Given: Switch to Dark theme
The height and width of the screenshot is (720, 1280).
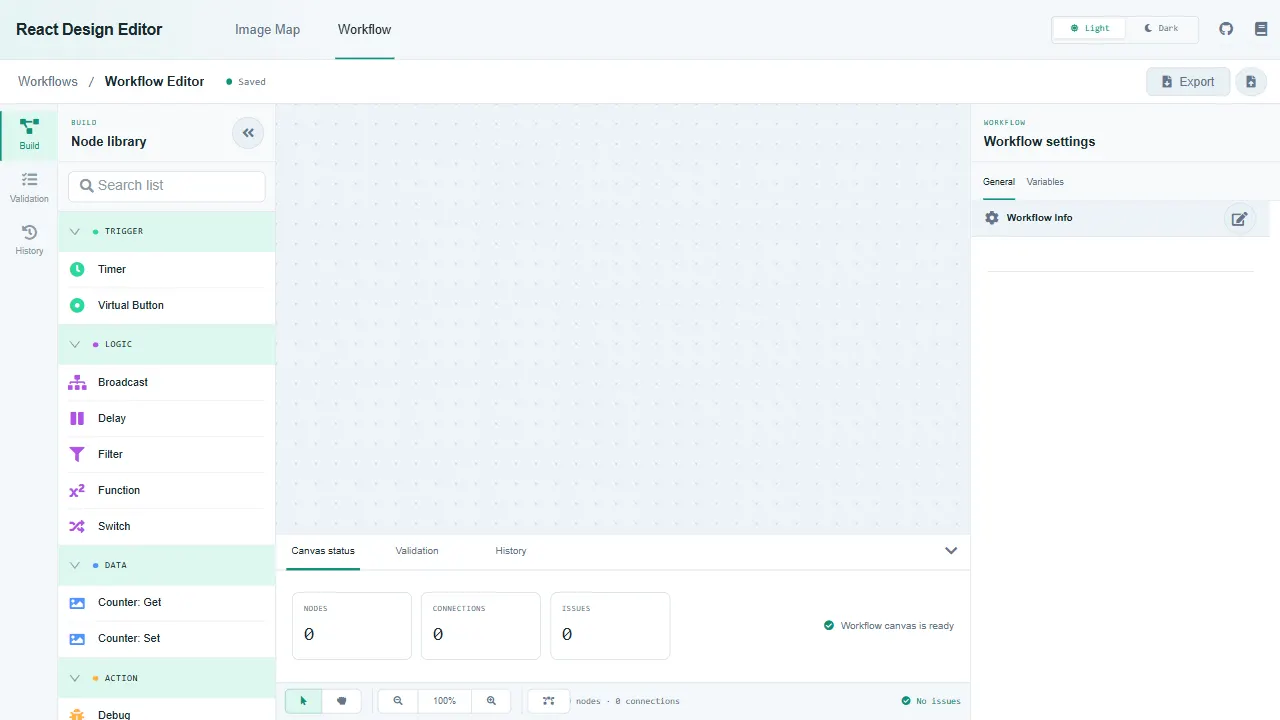Looking at the screenshot, I should [1162, 29].
